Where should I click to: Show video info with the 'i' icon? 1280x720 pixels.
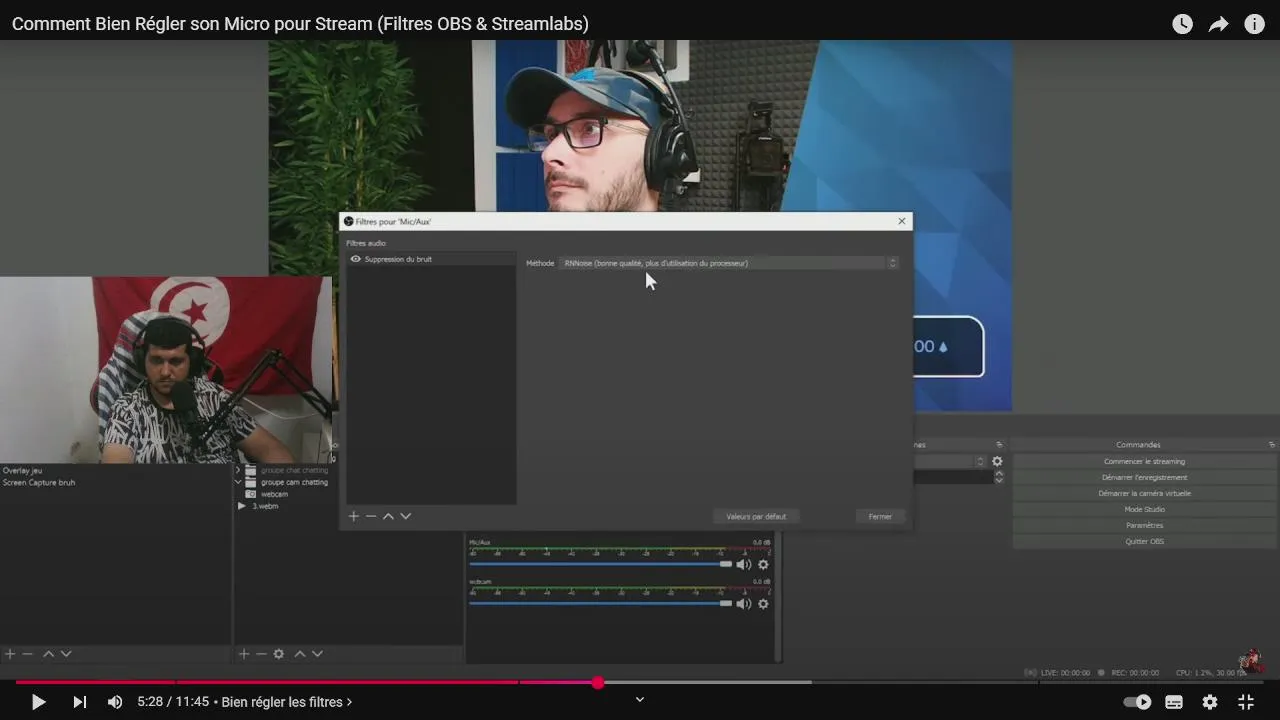tap(1254, 24)
